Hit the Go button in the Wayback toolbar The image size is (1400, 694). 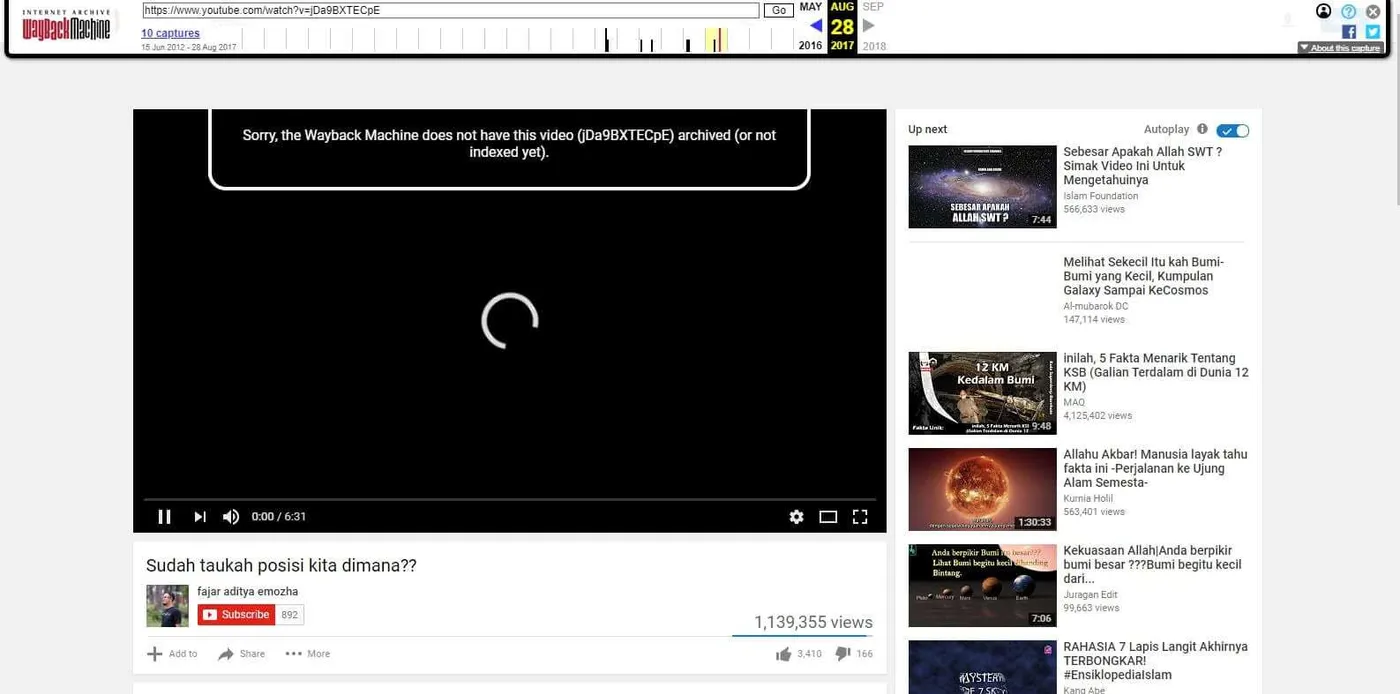coord(778,11)
